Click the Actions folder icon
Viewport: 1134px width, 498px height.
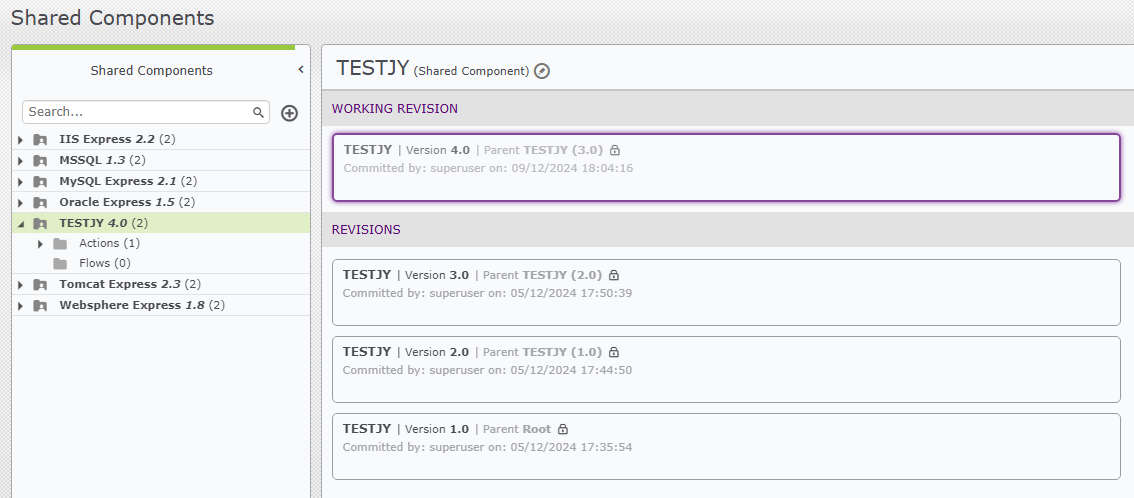pyautogui.click(x=60, y=244)
